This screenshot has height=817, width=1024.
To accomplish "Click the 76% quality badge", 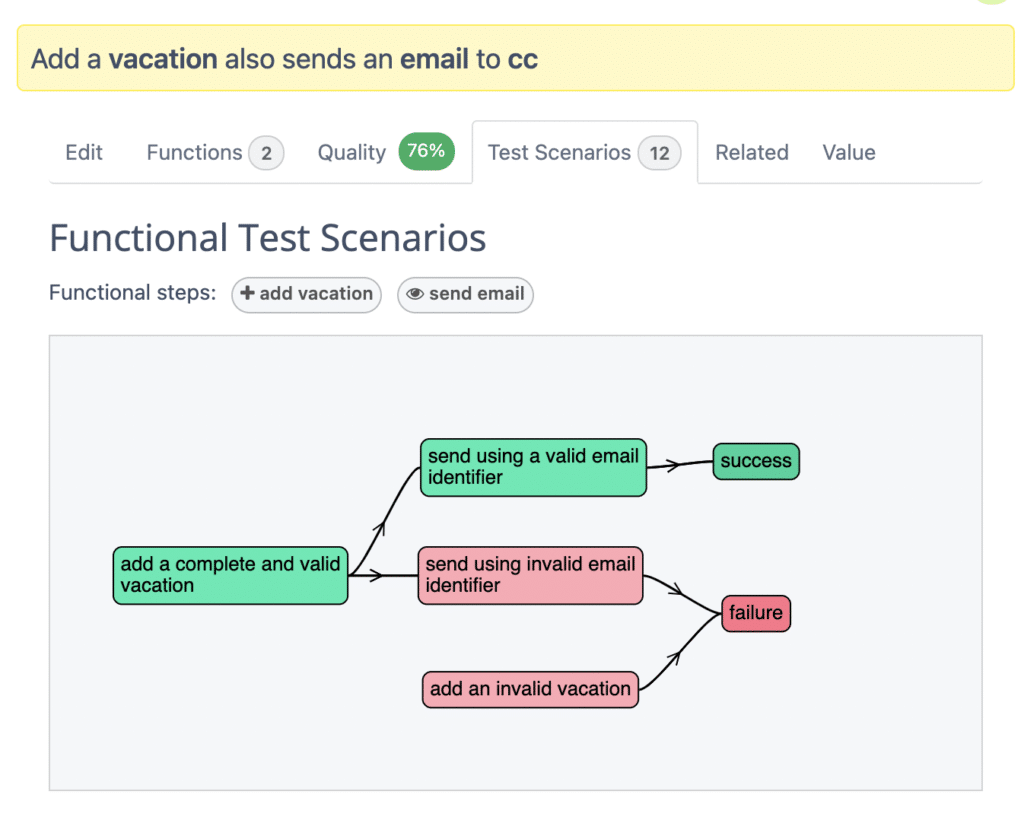I will click(x=426, y=152).
